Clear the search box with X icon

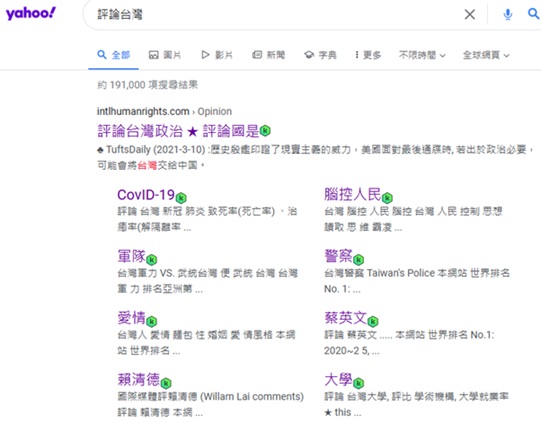tap(470, 14)
